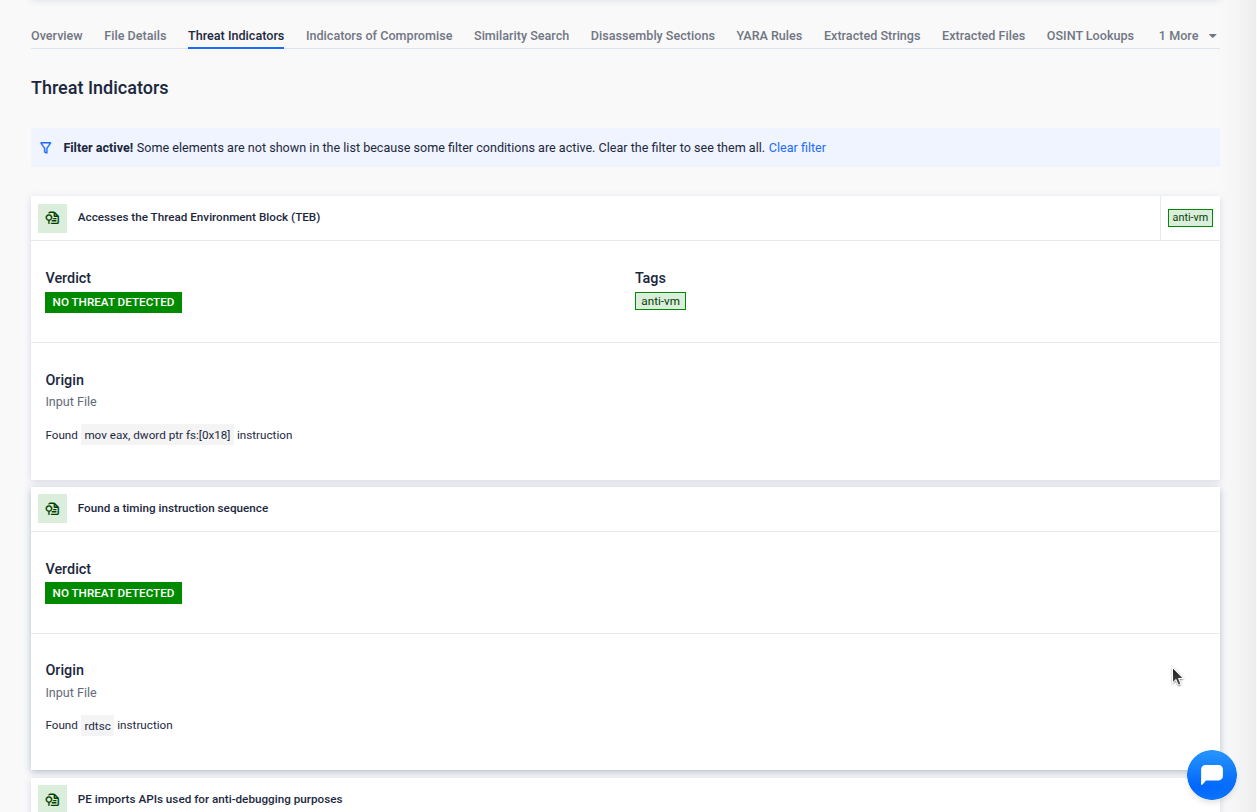Select the Extracted Strings tab
1257x812 pixels.
(x=872, y=36)
